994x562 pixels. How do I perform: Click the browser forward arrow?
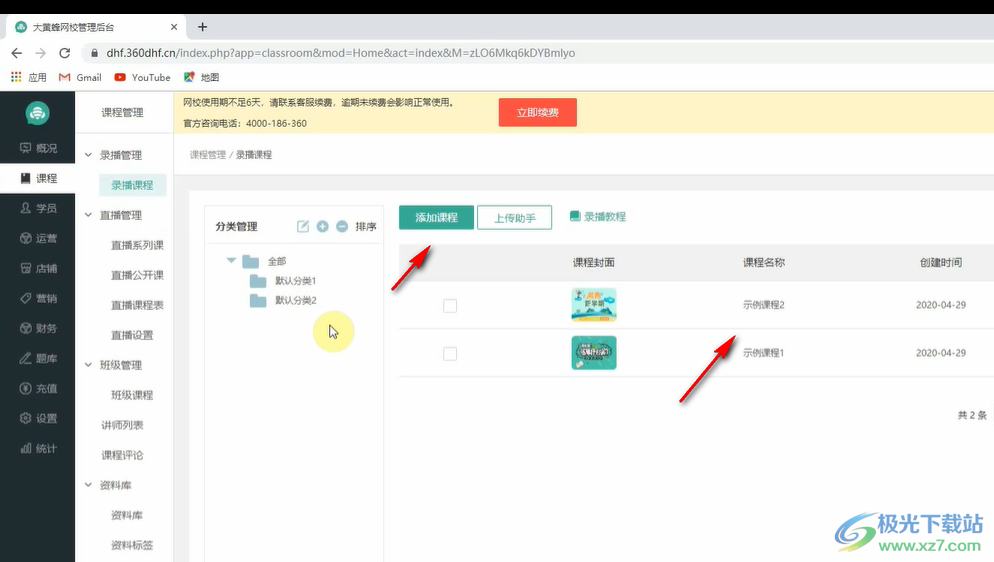(41, 53)
